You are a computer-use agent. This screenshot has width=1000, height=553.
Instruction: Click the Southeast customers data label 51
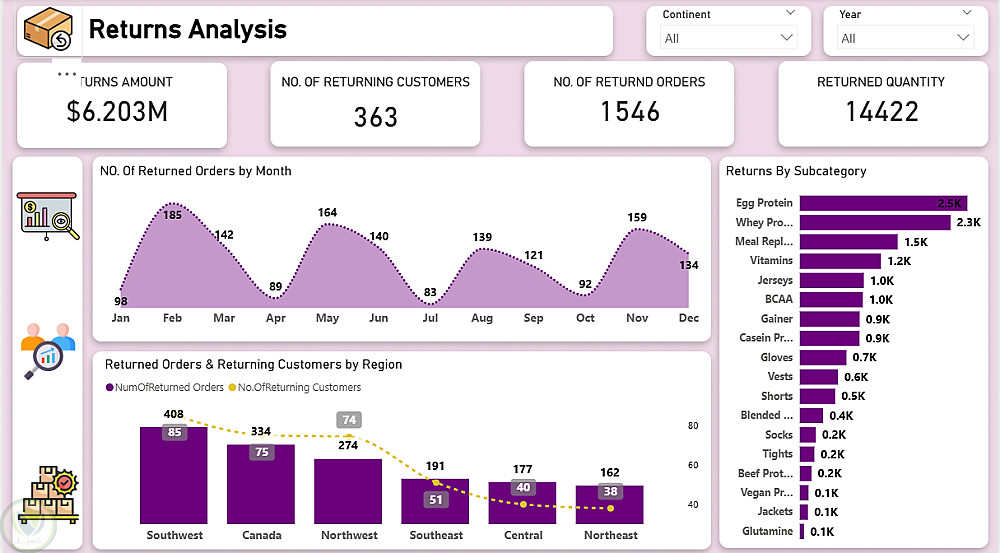(x=436, y=499)
